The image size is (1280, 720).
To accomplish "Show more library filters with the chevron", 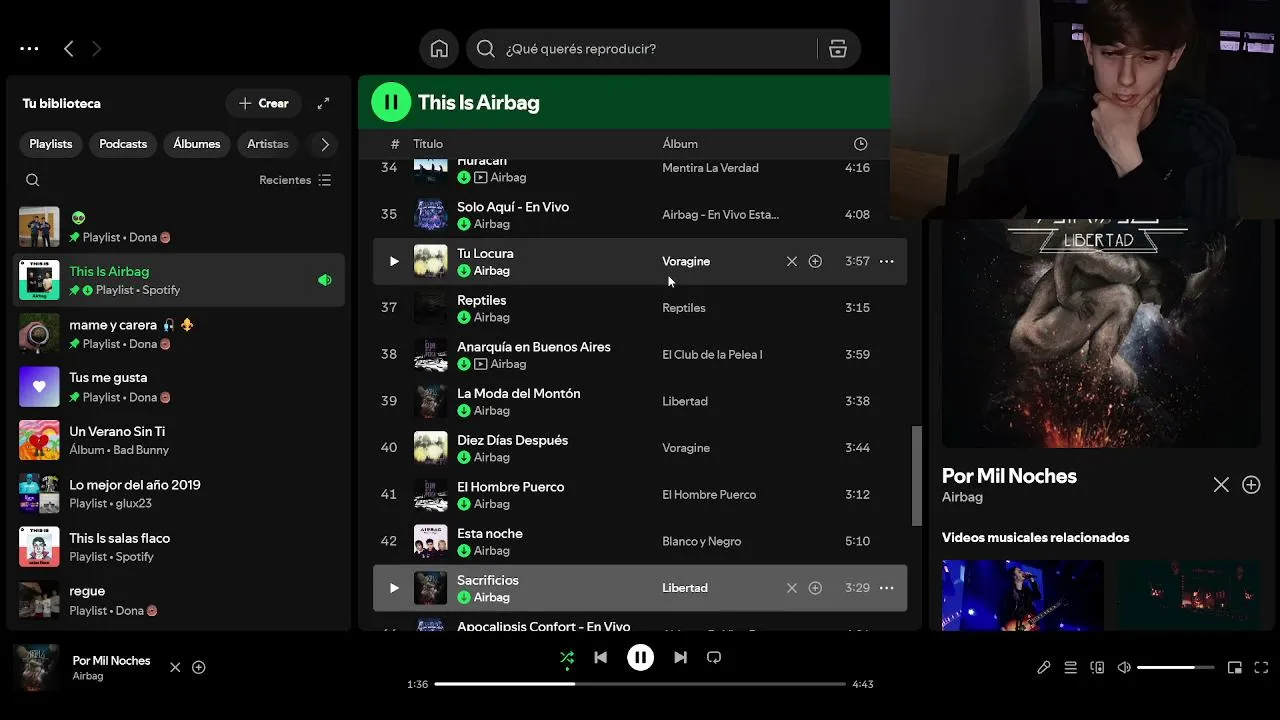I will pyautogui.click(x=325, y=144).
